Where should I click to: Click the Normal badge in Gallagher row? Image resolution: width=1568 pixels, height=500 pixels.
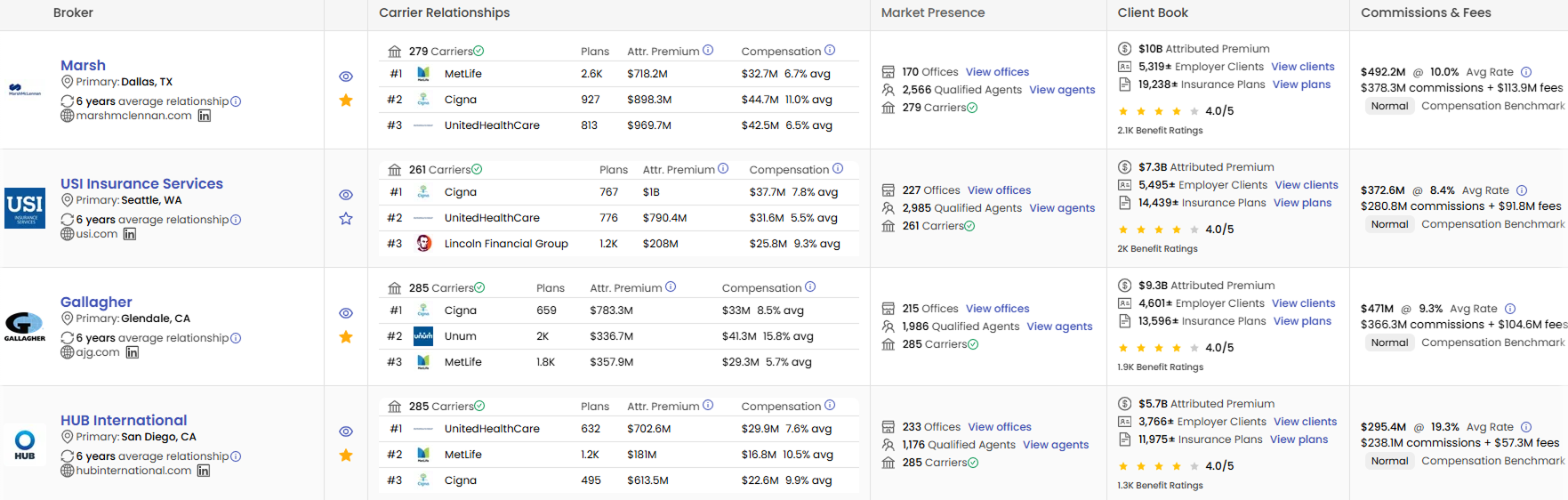coord(1389,343)
